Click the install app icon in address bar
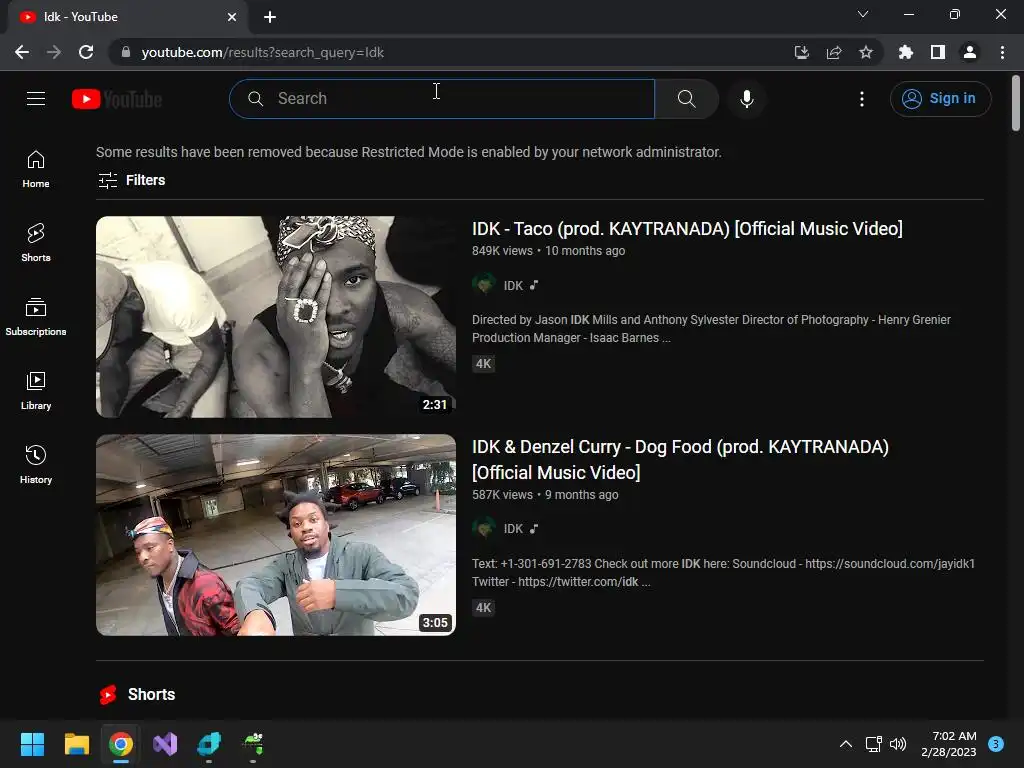 (x=801, y=52)
